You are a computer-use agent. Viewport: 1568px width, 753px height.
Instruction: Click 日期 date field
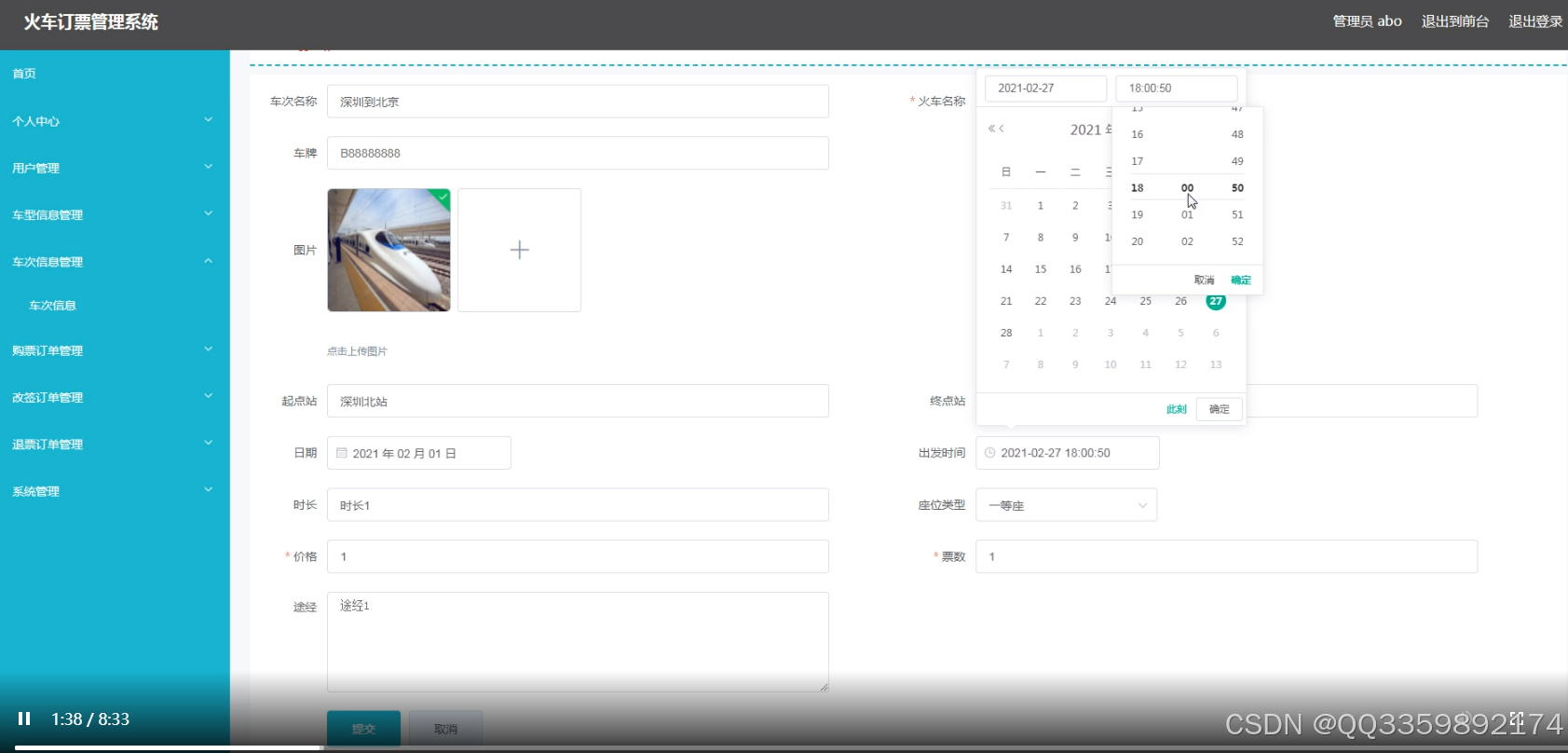point(418,453)
